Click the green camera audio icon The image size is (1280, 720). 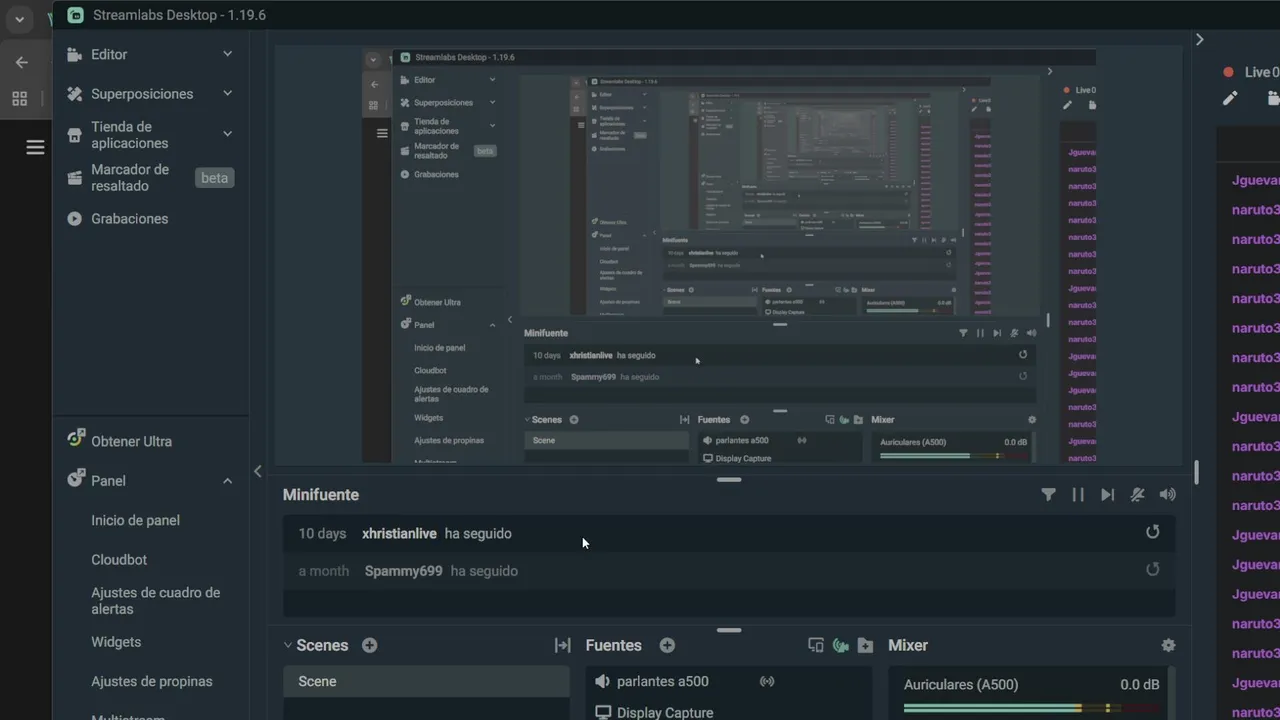(x=841, y=645)
